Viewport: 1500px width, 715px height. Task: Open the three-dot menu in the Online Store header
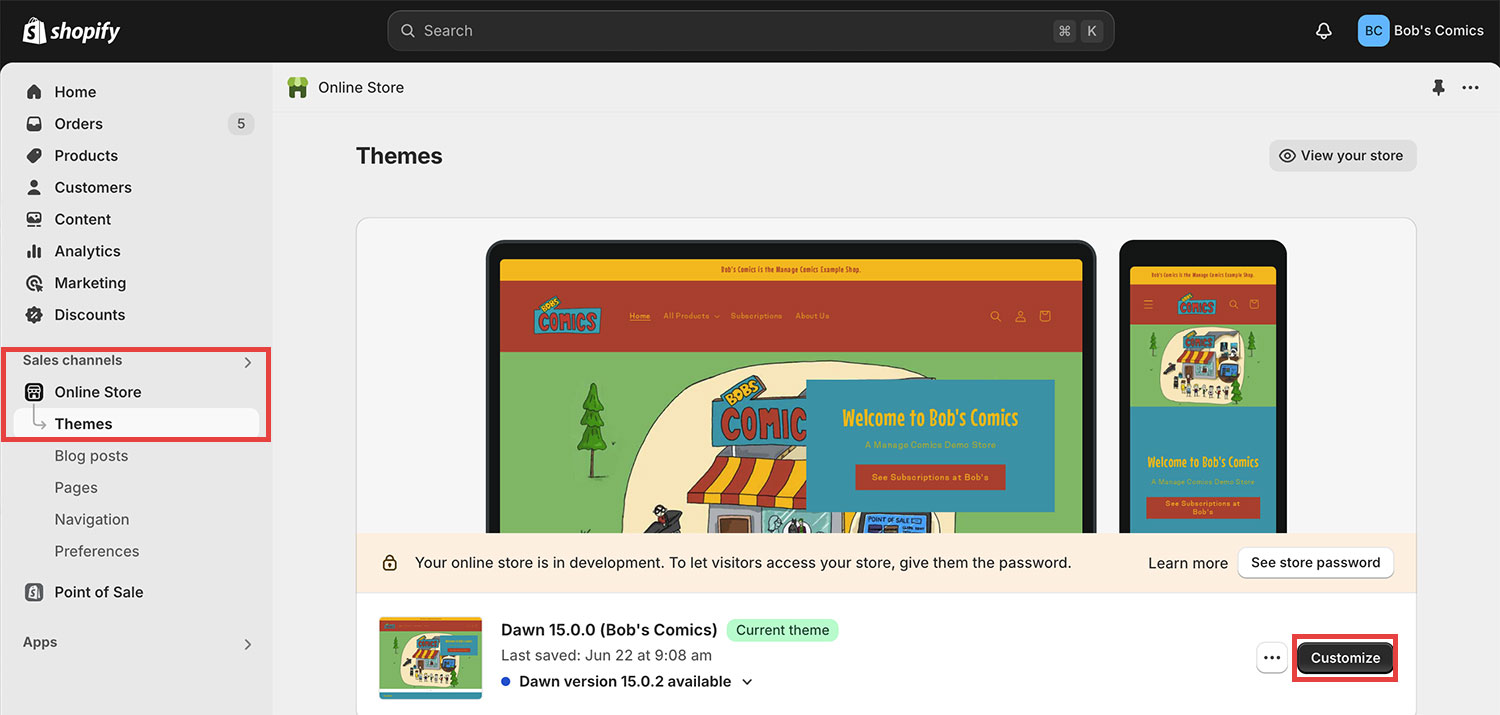click(1470, 88)
